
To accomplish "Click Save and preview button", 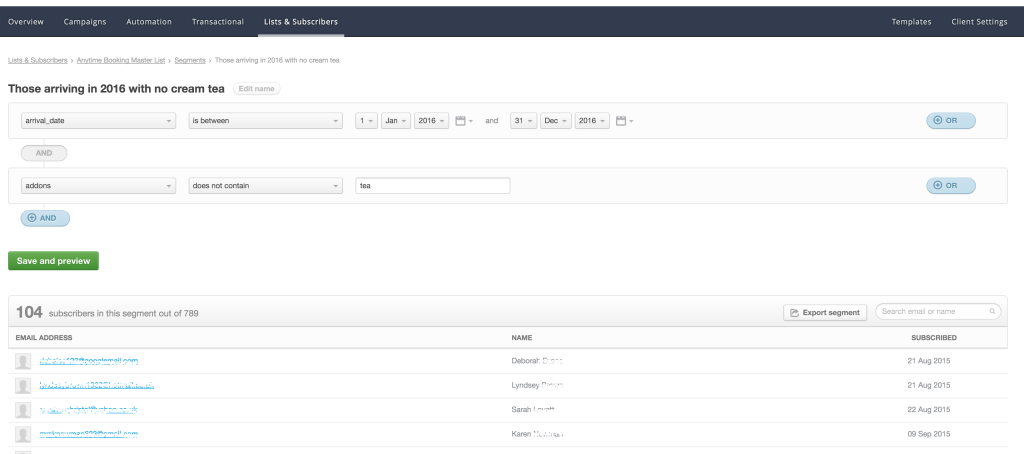I will [54, 261].
